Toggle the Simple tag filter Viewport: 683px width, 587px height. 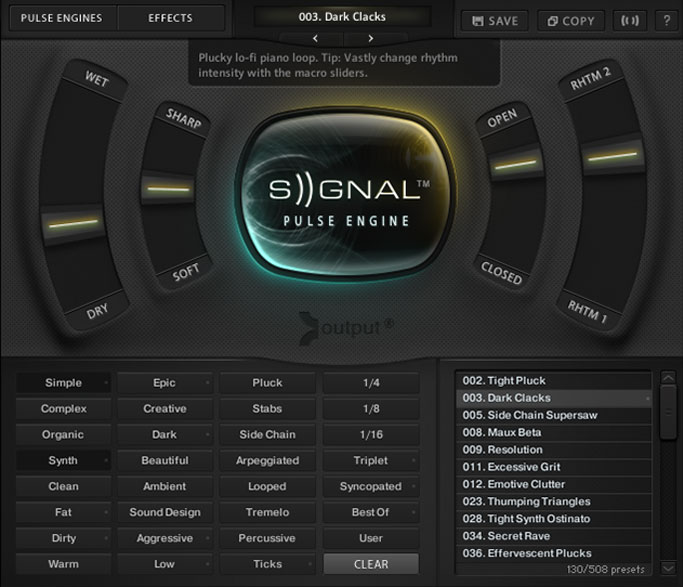tap(64, 383)
